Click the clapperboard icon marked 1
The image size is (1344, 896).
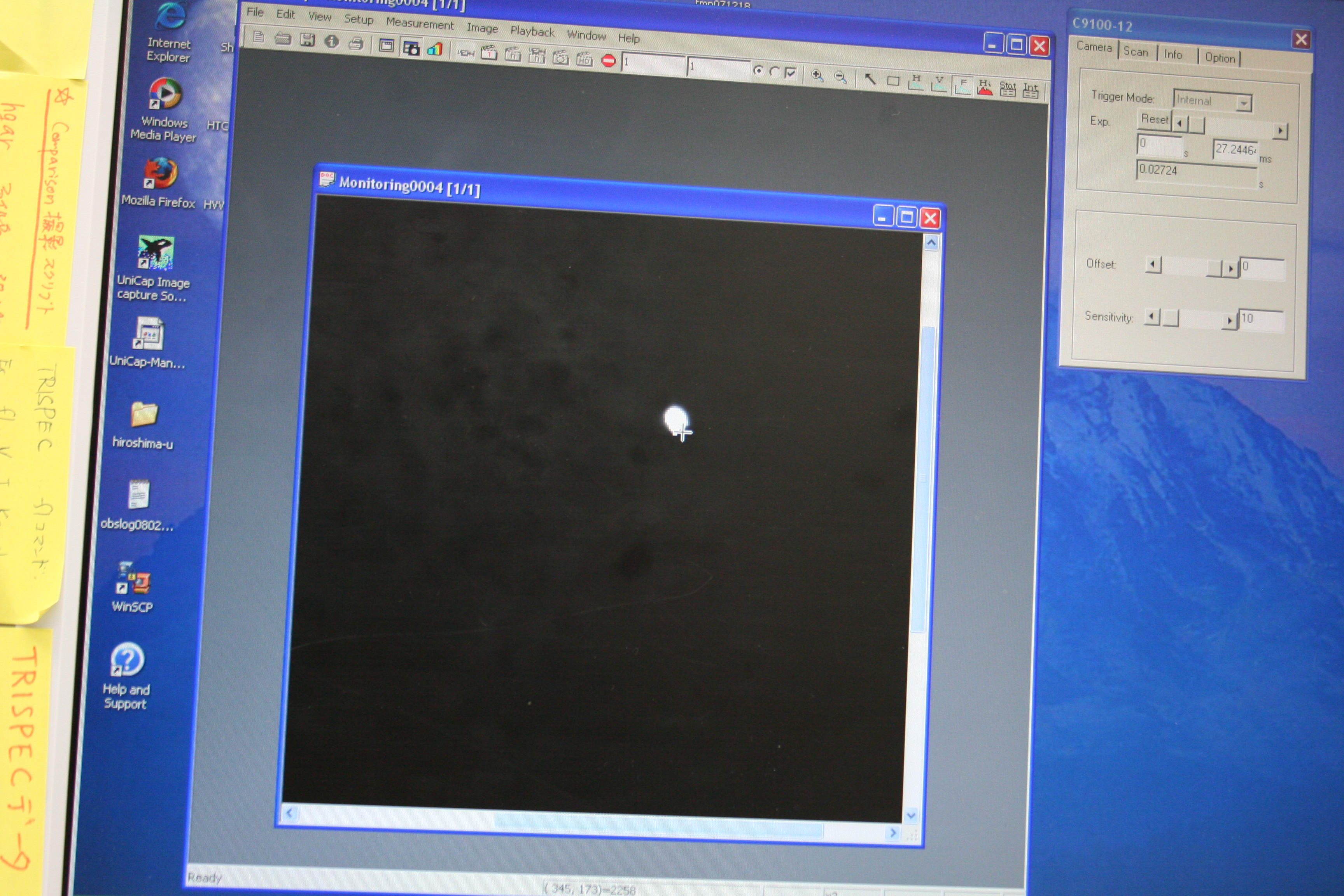(x=489, y=54)
